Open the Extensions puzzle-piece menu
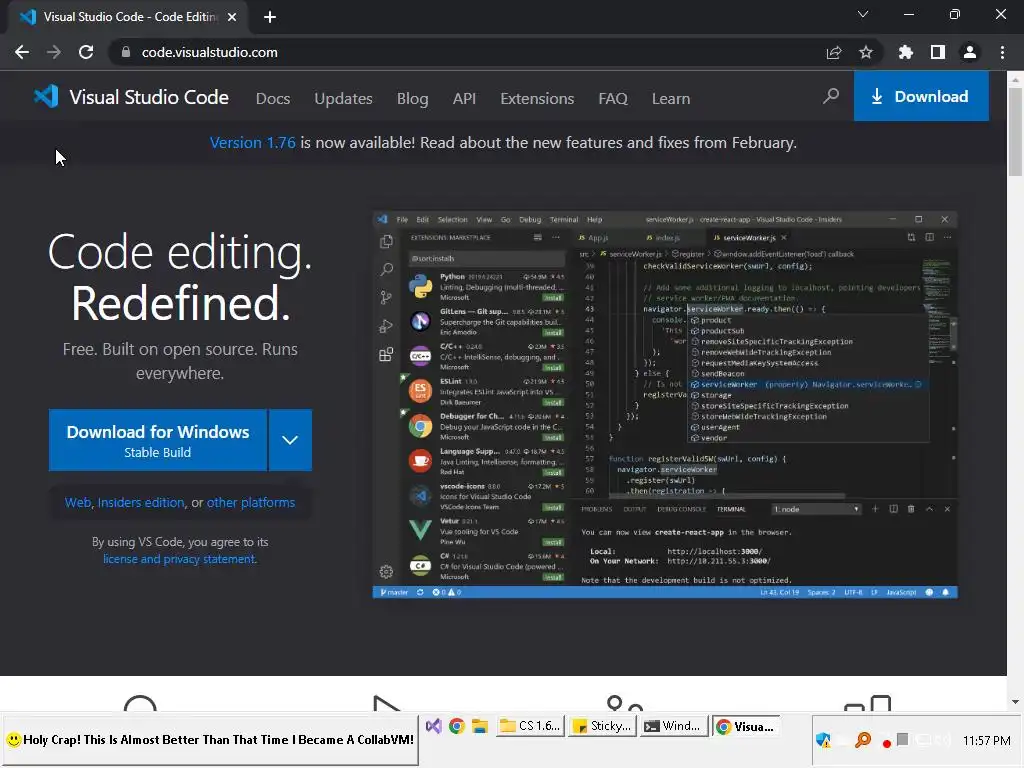 [x=906, y=52]
